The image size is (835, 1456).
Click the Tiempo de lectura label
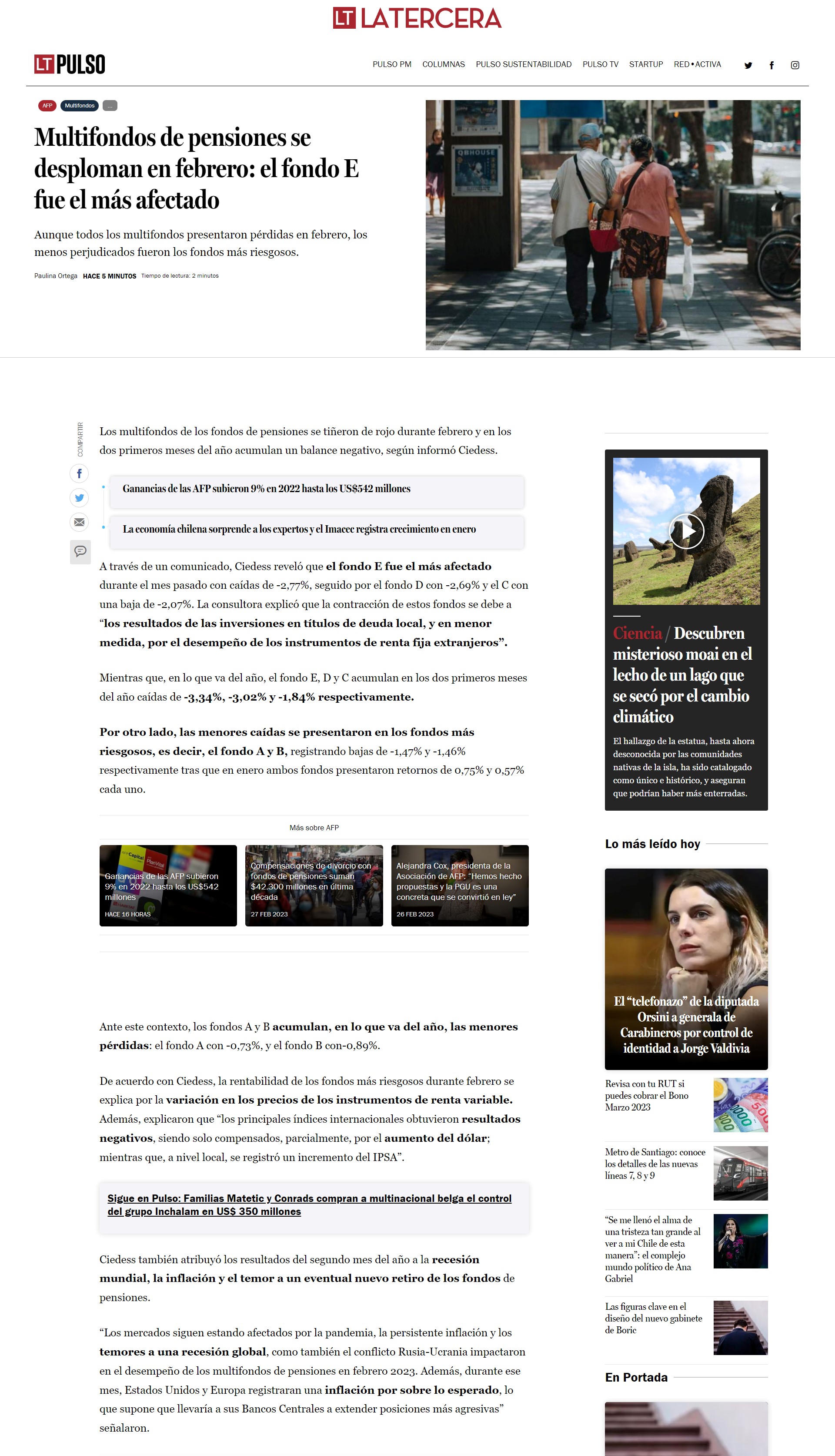[x=180, y=276]
